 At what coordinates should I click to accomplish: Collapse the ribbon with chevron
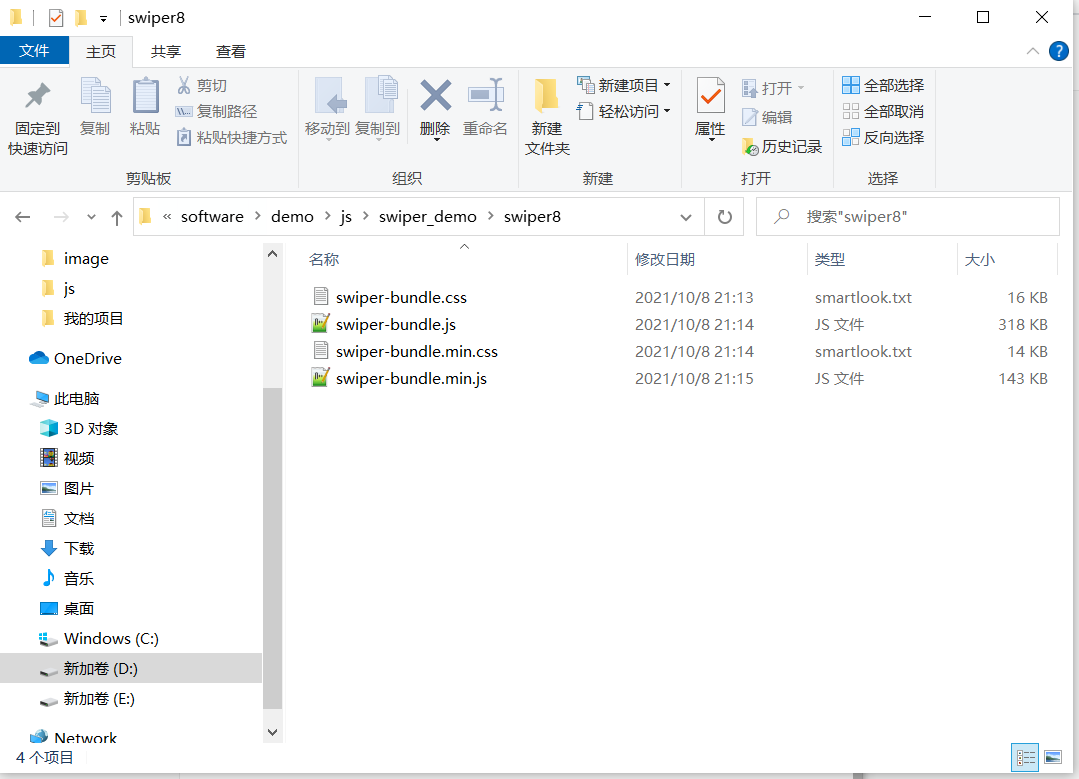point(1033,51)
